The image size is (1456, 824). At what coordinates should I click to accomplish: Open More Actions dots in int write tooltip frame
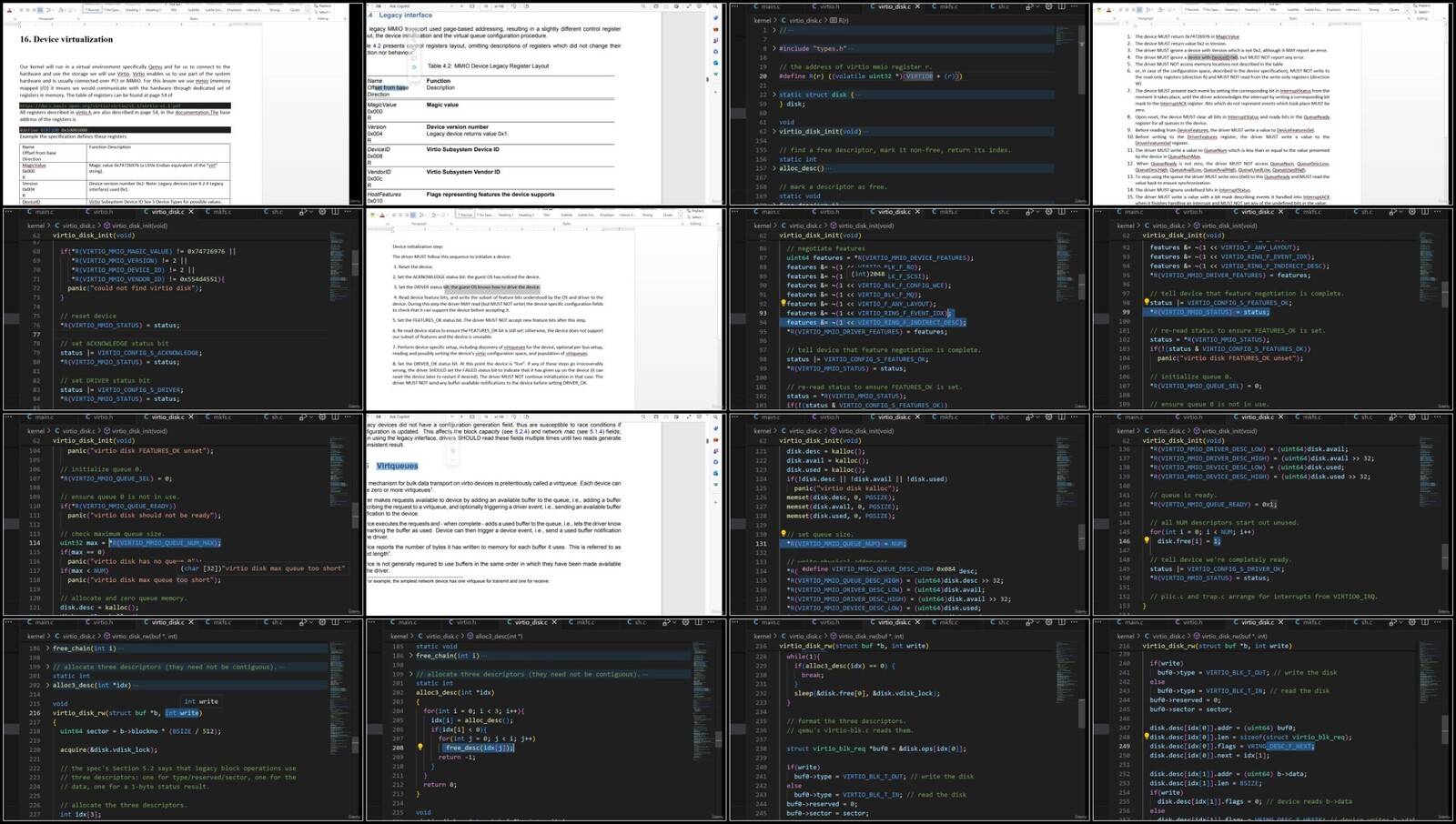point(349,622)
